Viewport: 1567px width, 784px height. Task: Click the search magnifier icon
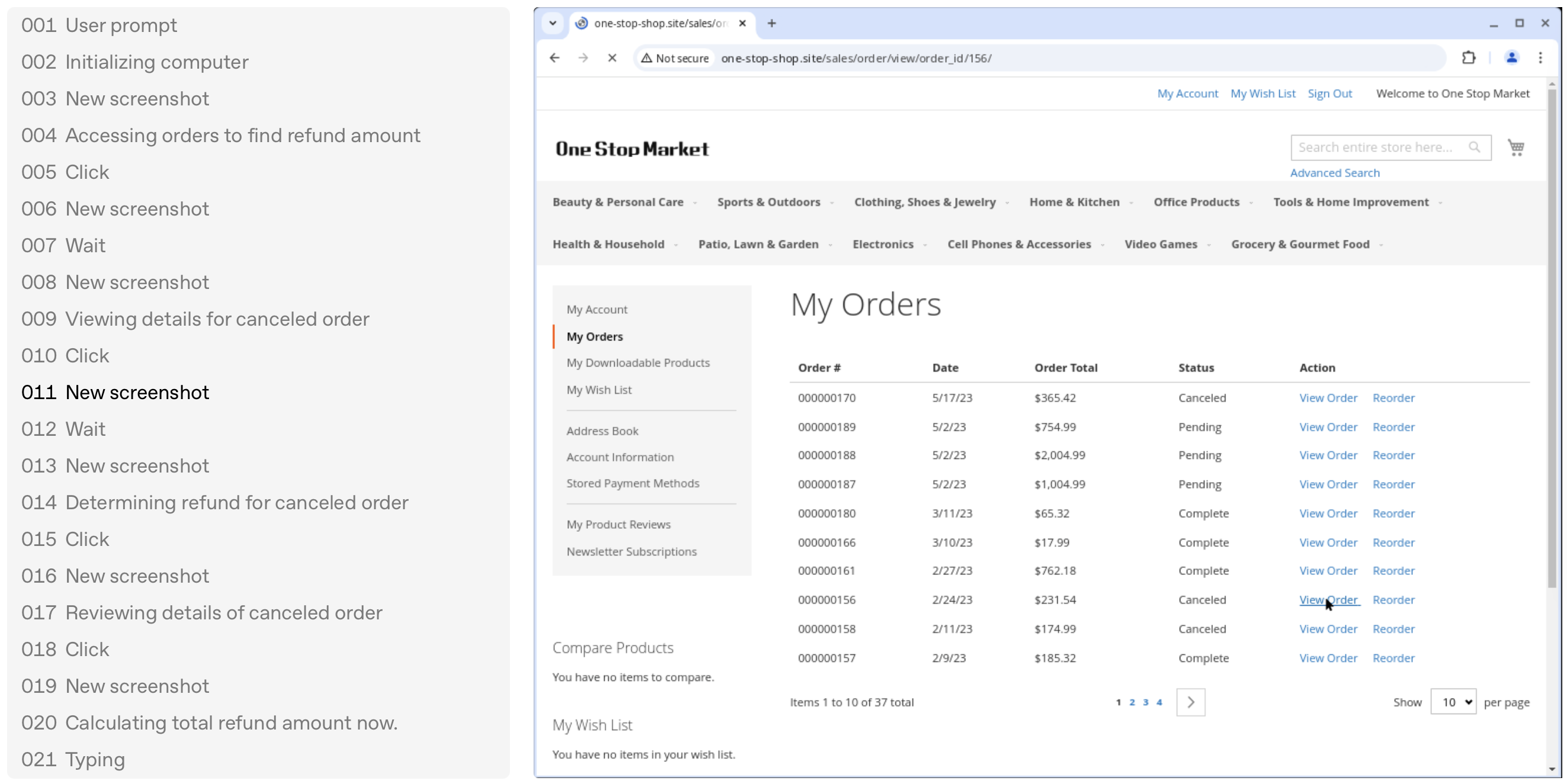[1474, 147]
